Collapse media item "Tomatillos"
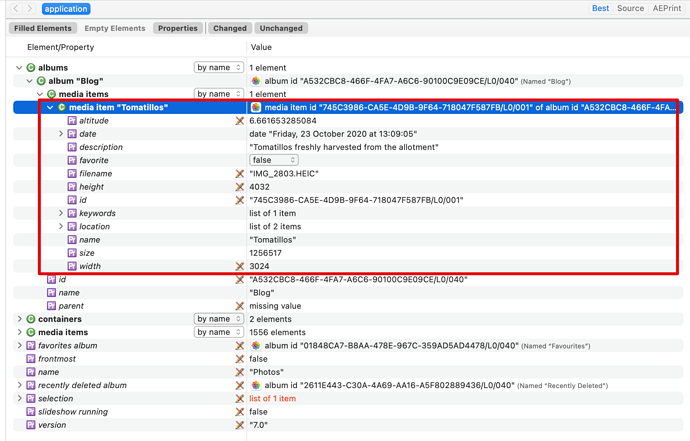Screen dimensions: 690x441 (50, 107)
